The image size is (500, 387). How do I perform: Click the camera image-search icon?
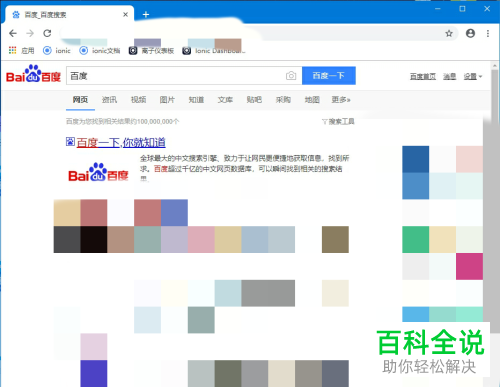click(x=291, y=76)
